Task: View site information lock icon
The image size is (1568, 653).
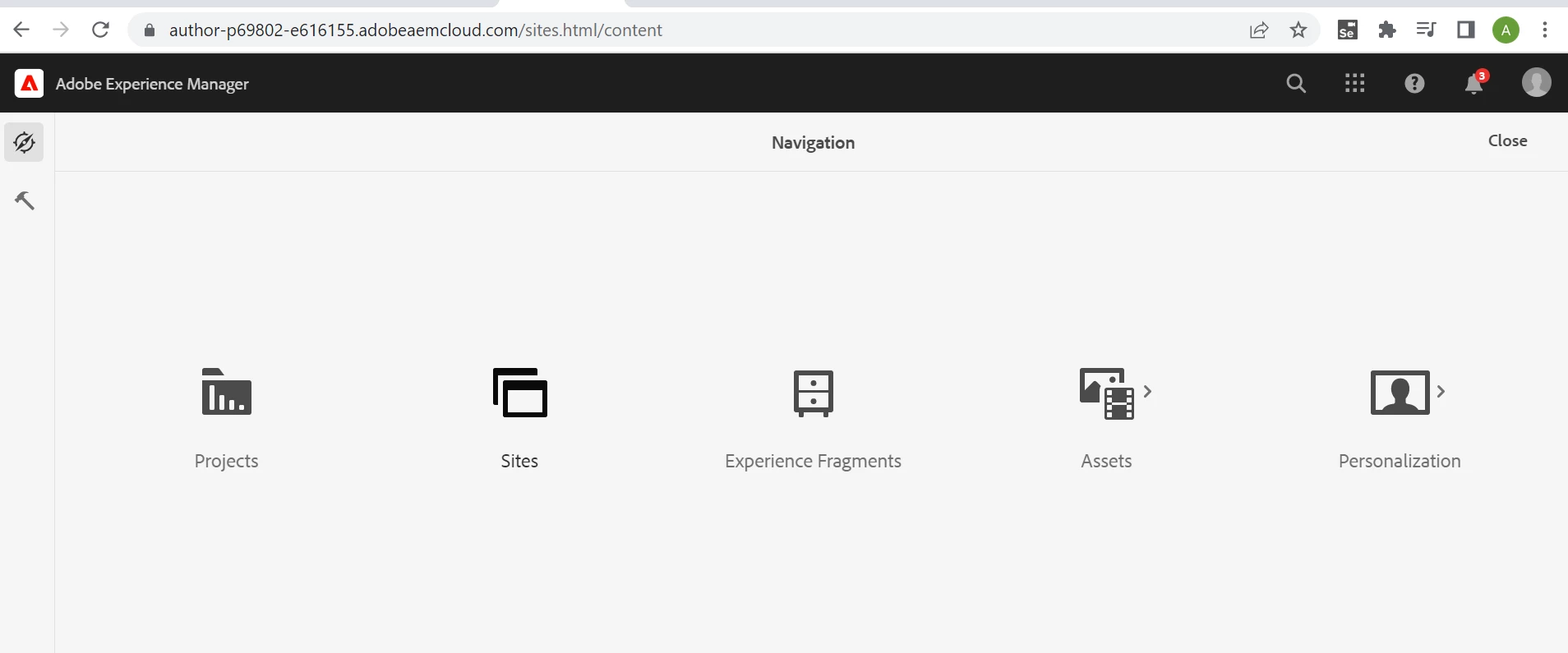Action: 149,30
